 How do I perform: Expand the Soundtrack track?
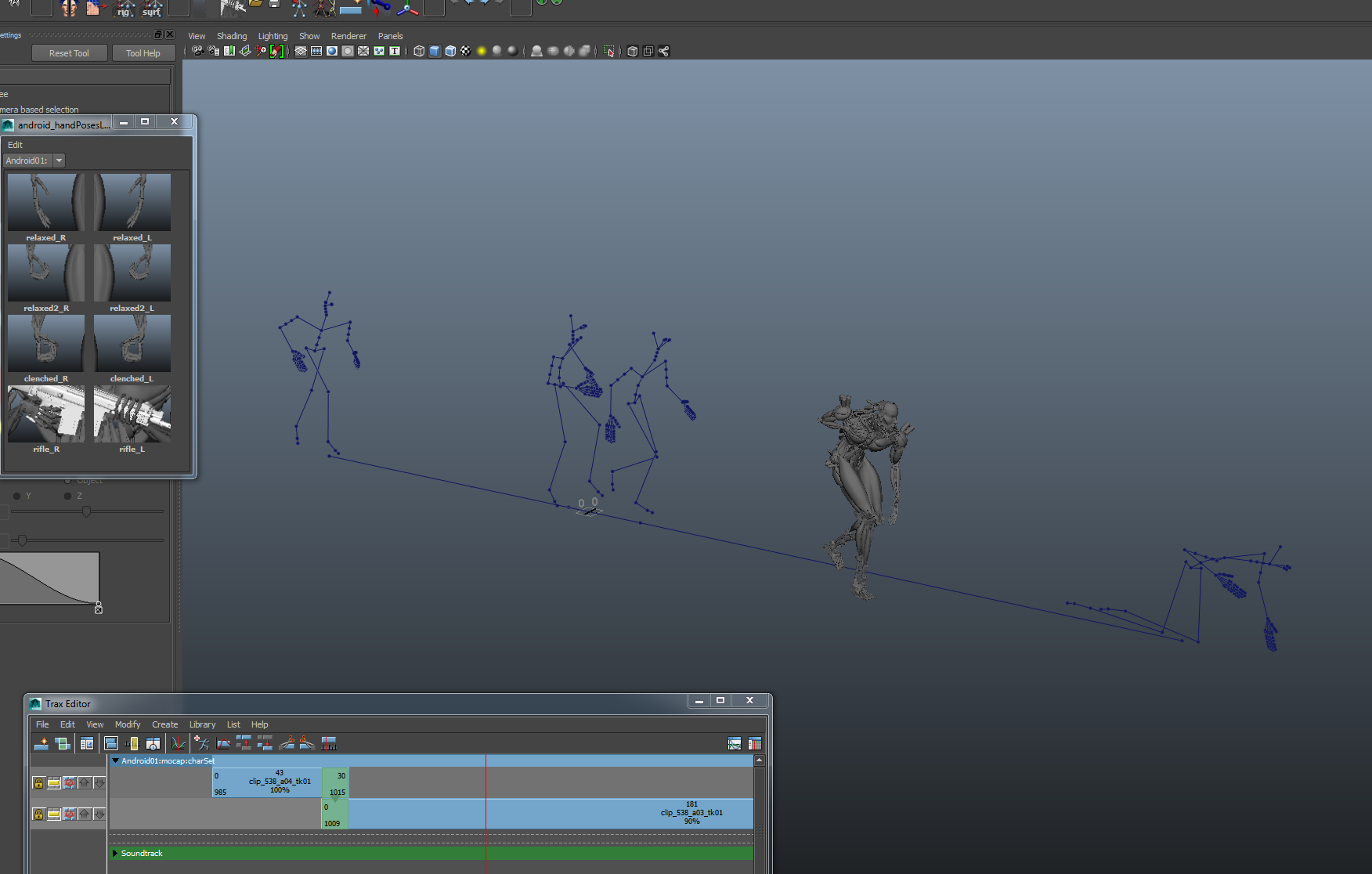tap(115, 853)
